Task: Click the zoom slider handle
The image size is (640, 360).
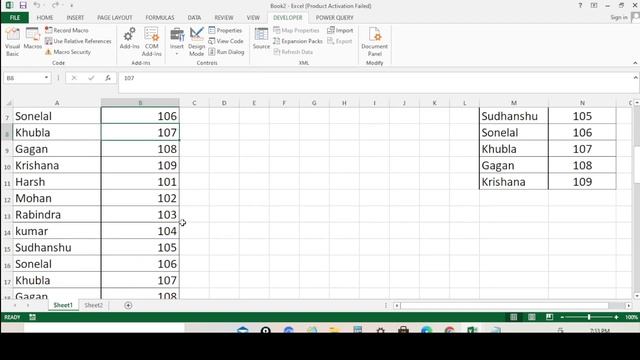Action: (x=589, y=317)
